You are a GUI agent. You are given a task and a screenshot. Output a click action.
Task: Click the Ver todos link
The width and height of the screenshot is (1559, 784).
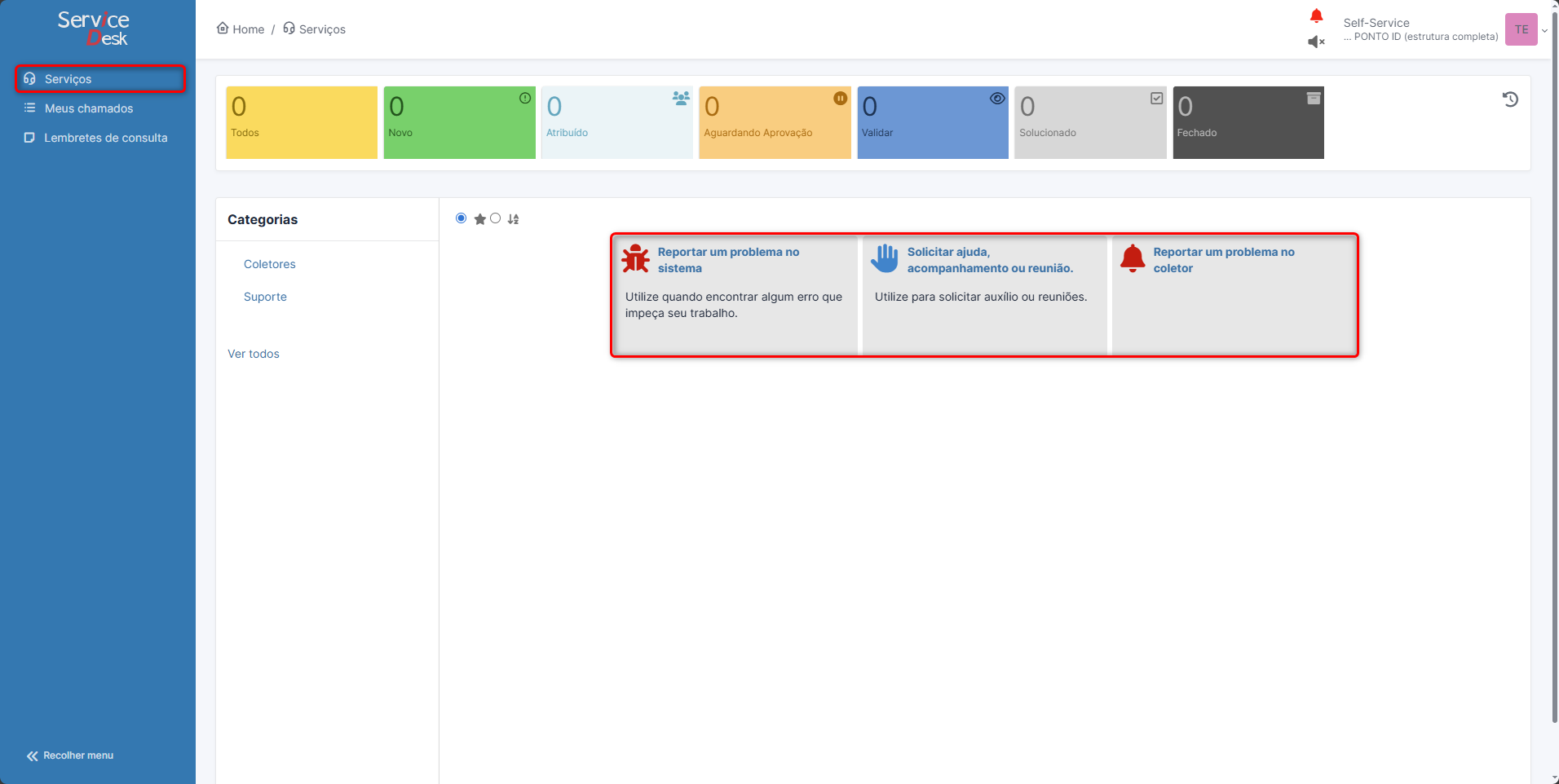253,354
